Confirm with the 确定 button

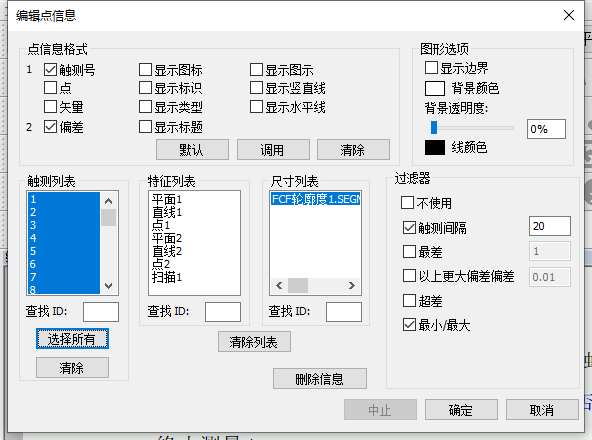[x=461, y=409]
